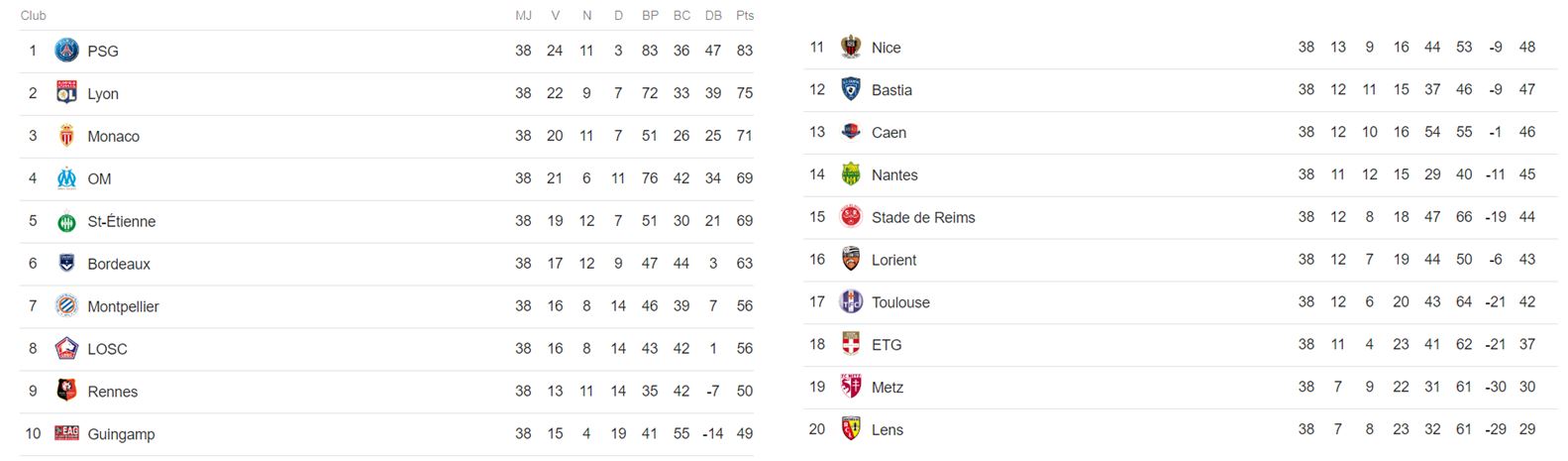Image resolution: width=1568 pixels, height=461 pixels.
Task: Open the Montpellier team name link
Action: pos(123,306)
